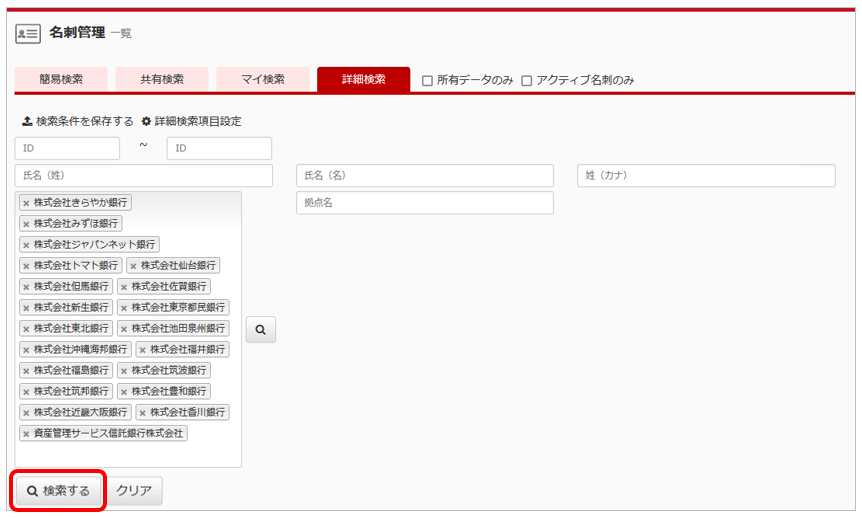Image resolution: width=862 pixels, height=518 pixels.
Task: Remove the 株式会社みずほ銀行 tag
Action: click(26, 224)
